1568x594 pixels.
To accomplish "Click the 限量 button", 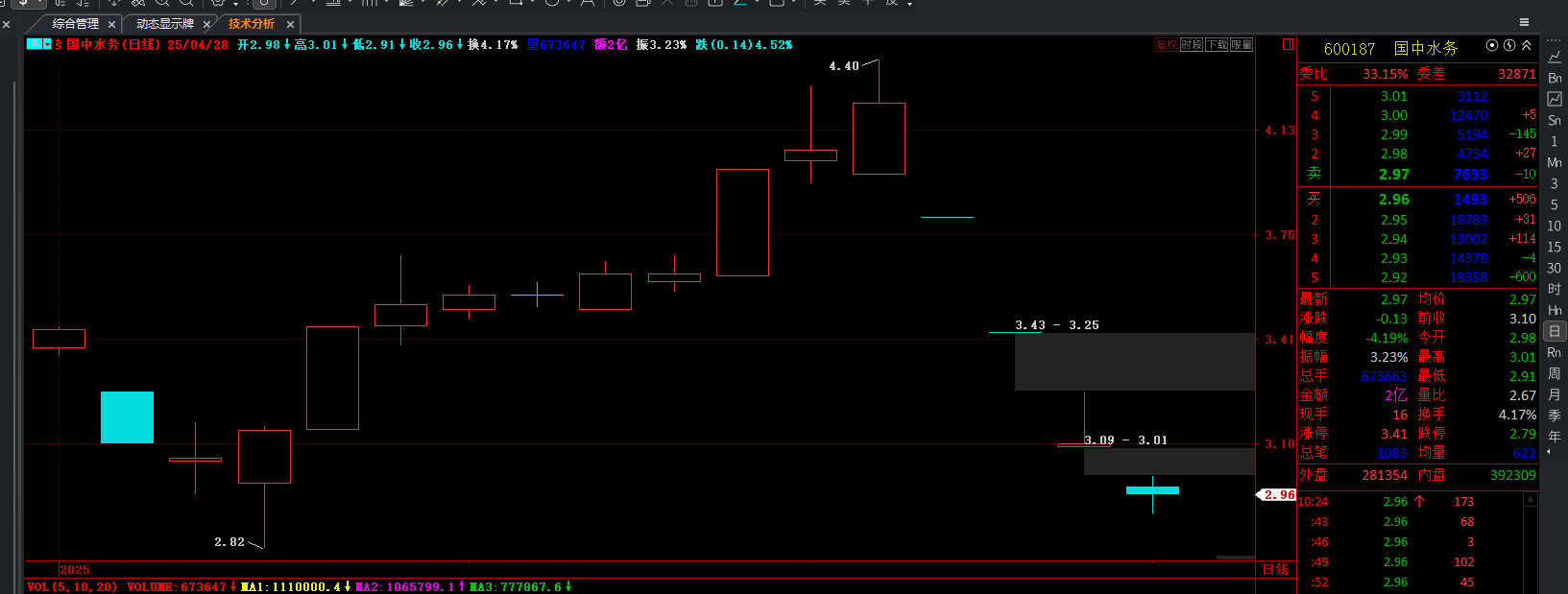I will [1242, 45].
